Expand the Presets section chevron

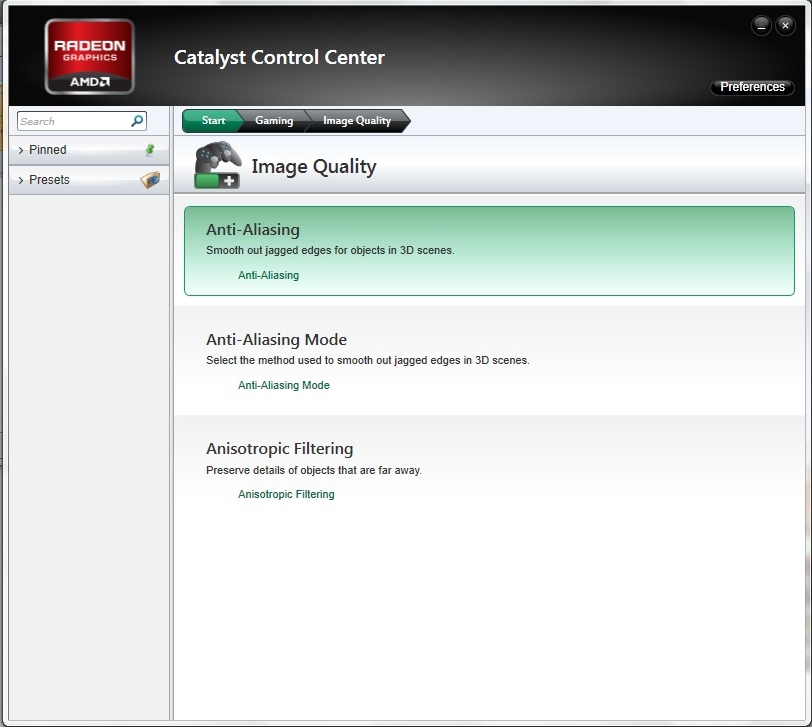(21, 180)
